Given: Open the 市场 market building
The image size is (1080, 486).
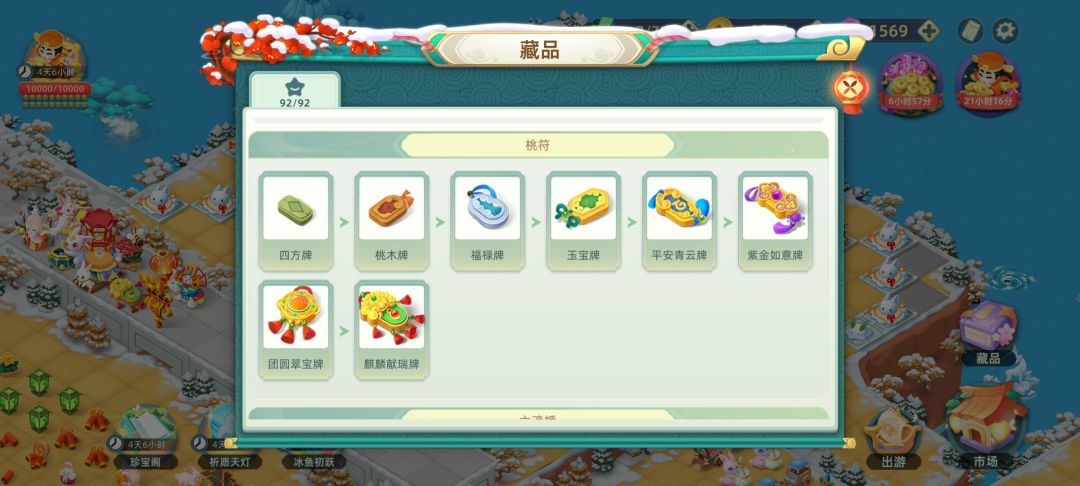Looking at the screenshot, I should tap(984, 427).
